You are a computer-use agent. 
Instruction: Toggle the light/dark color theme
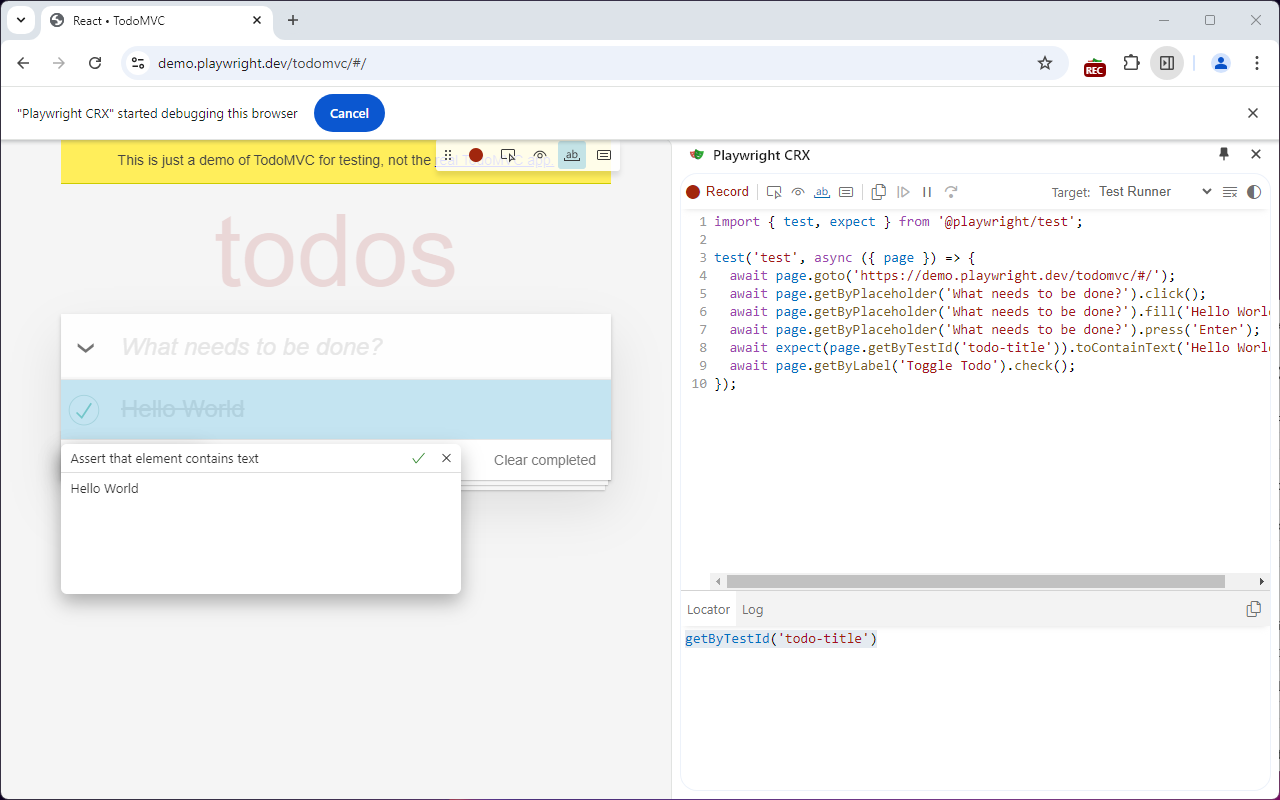(x=1254, y=192)
